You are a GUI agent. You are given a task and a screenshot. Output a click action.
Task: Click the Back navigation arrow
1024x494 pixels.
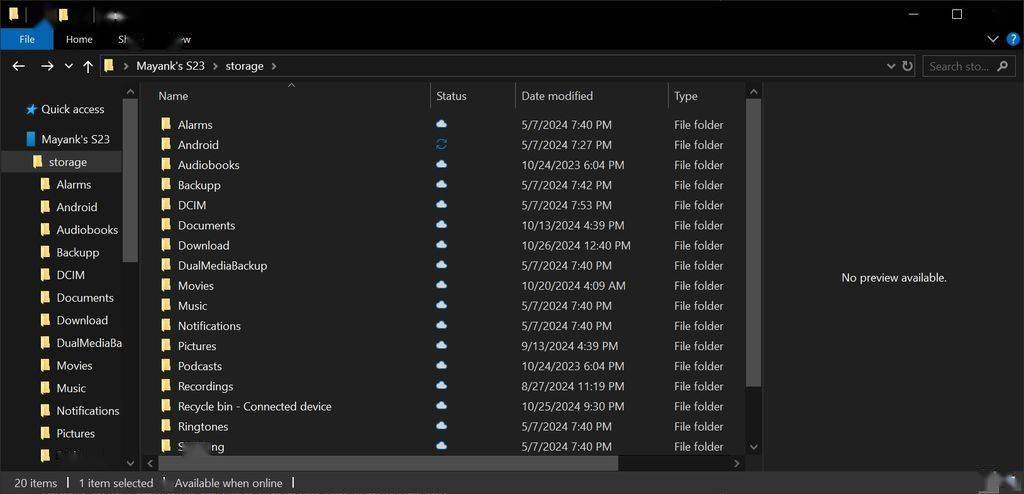coord(18,66)
